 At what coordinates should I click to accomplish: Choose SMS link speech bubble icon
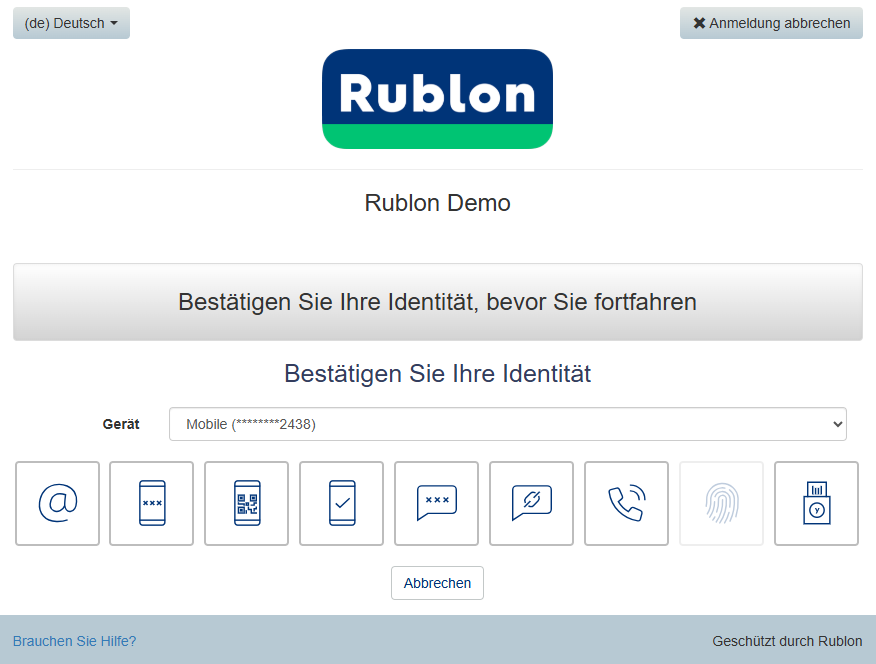click(x=531, y=503)
